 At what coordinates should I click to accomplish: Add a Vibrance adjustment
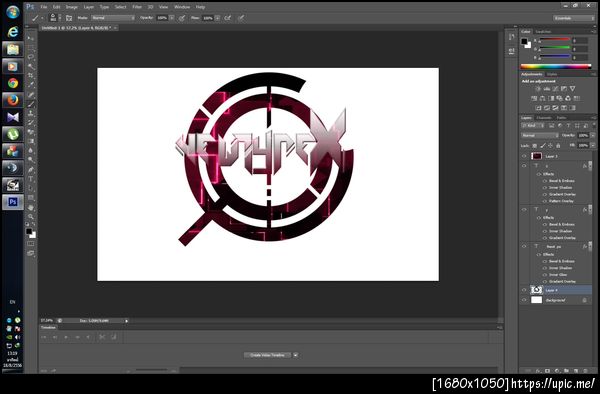point(572,89)
